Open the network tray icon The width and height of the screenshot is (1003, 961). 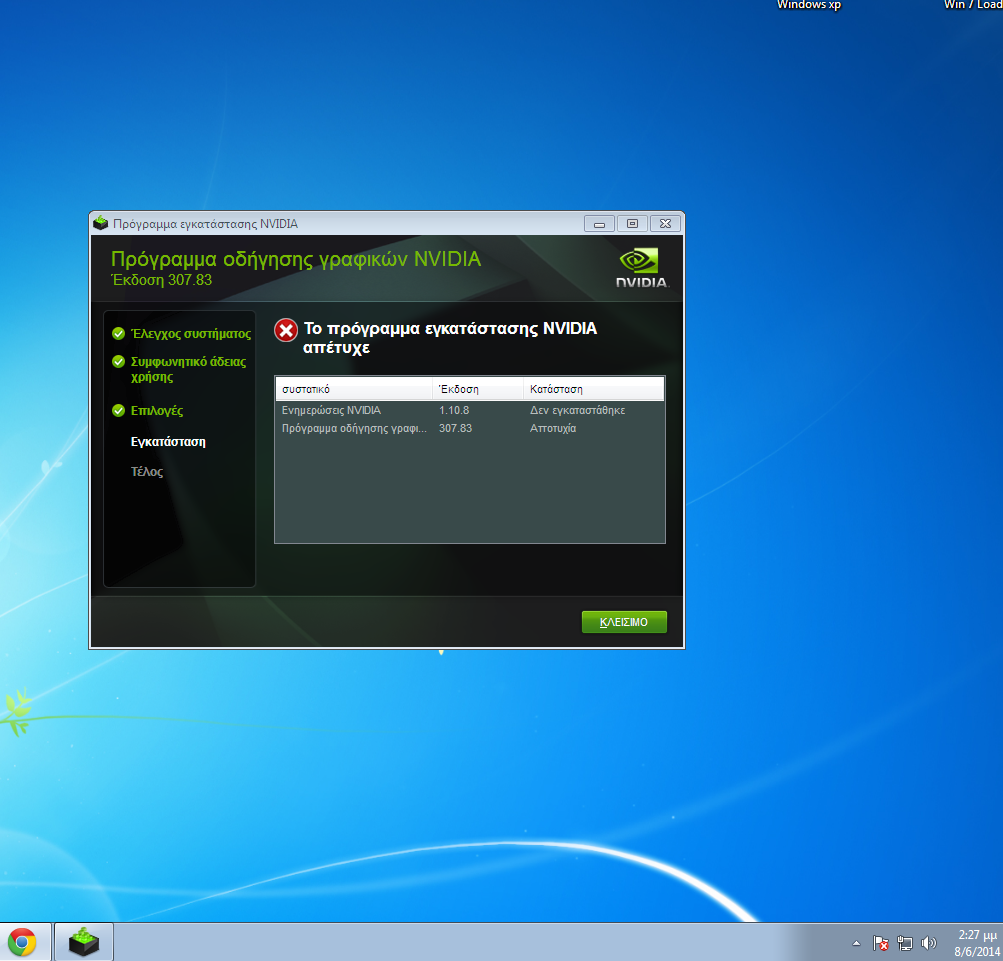point(904,943)
